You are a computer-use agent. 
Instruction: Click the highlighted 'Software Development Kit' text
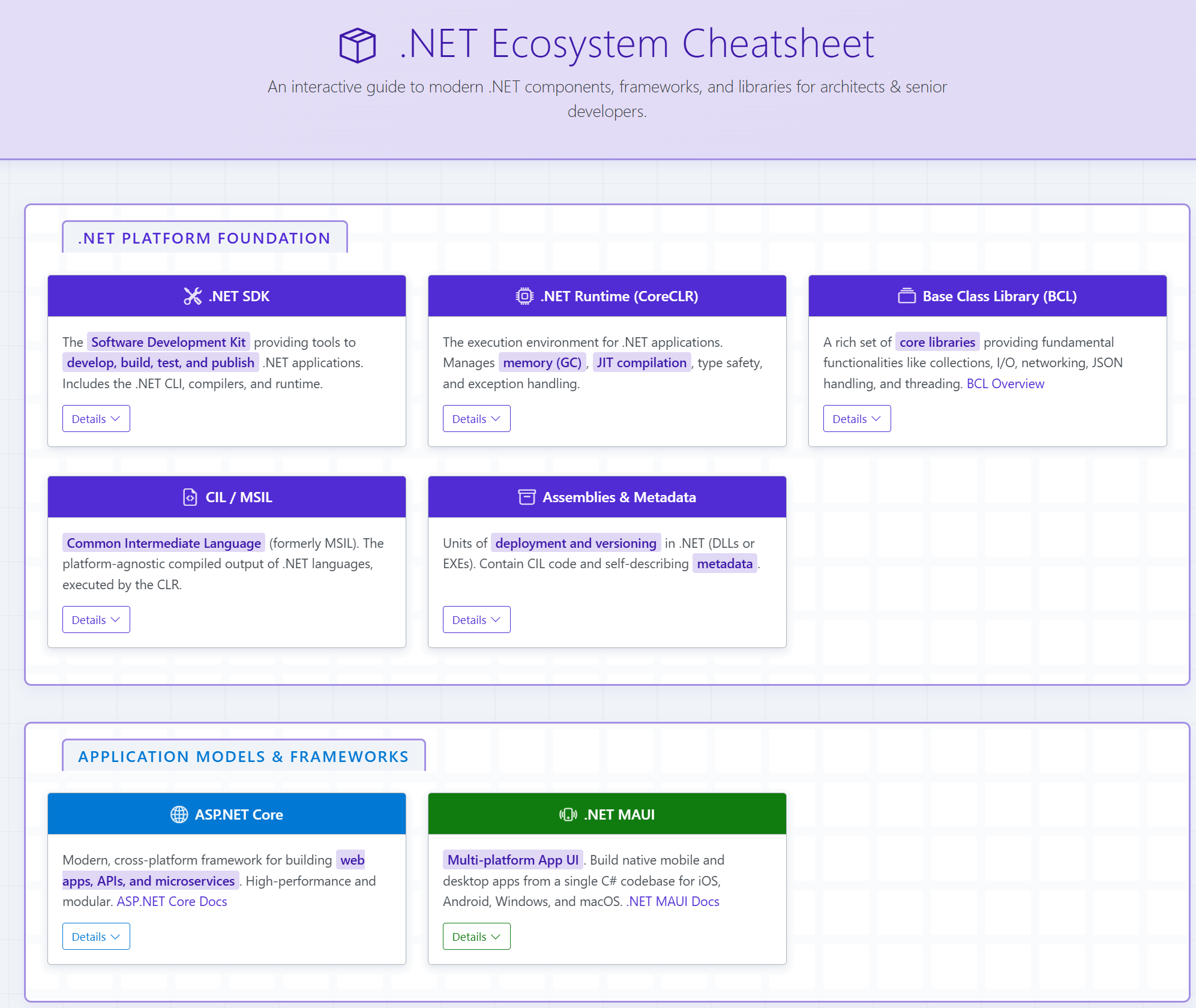pos(169,342)
